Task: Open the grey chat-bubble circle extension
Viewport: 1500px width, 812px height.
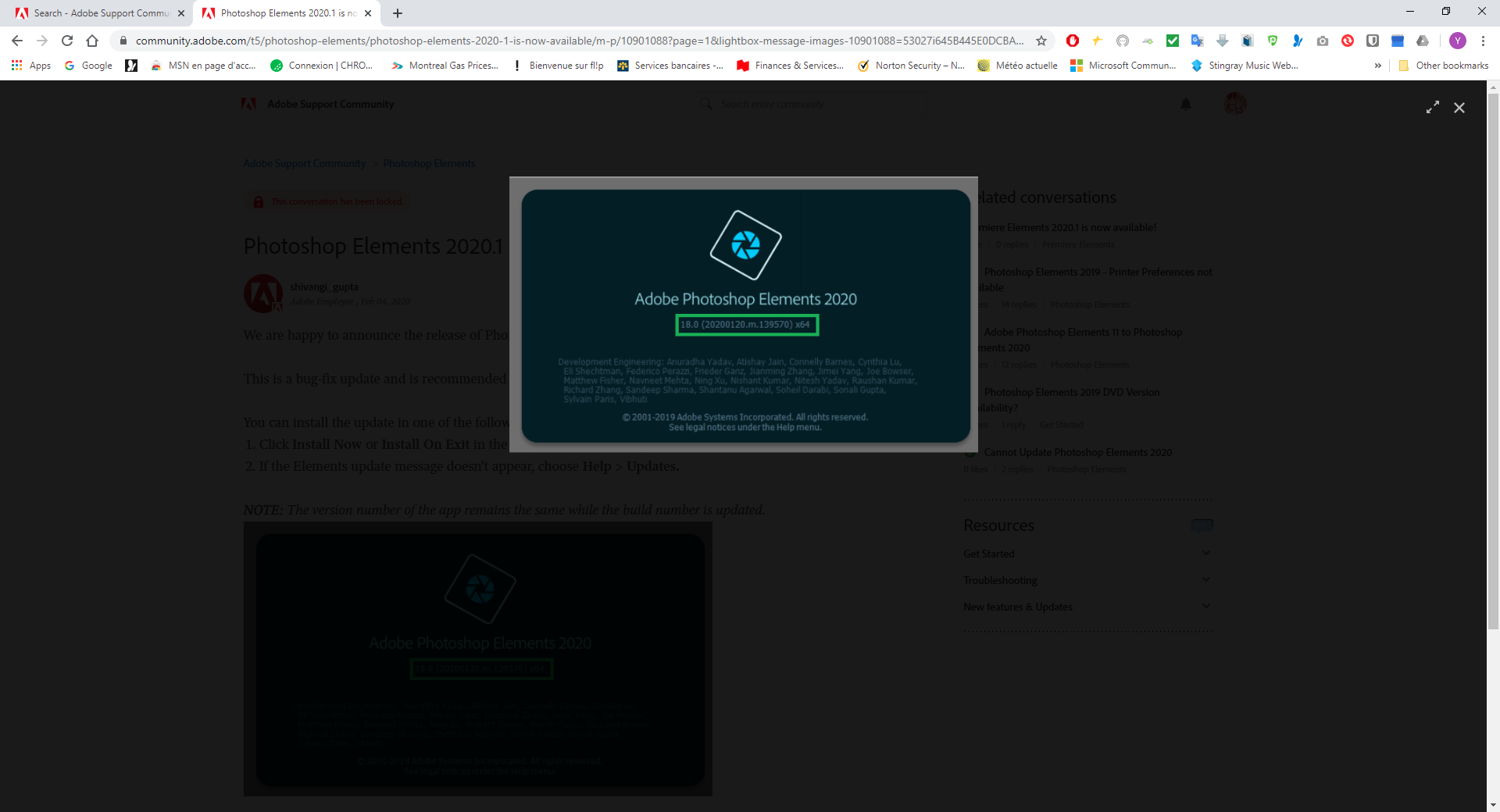Action: [1123, 41]
